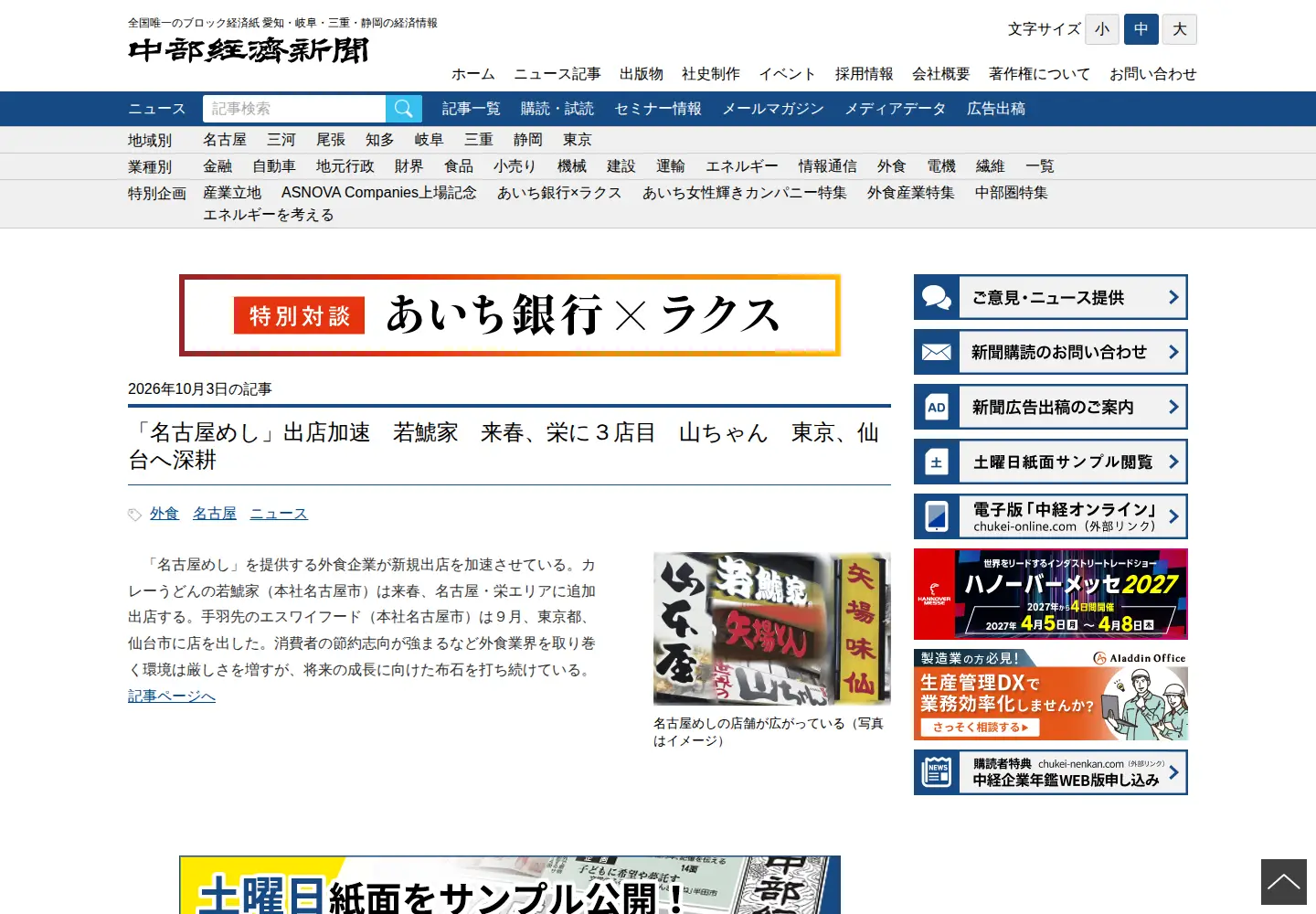The image size is (1316, 914).
Task: Click the search magnifier icon button
Action: 404,109
